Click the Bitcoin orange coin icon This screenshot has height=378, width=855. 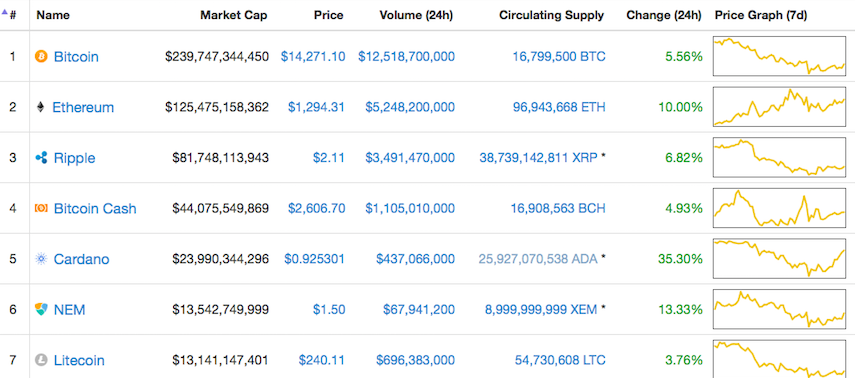41,56
